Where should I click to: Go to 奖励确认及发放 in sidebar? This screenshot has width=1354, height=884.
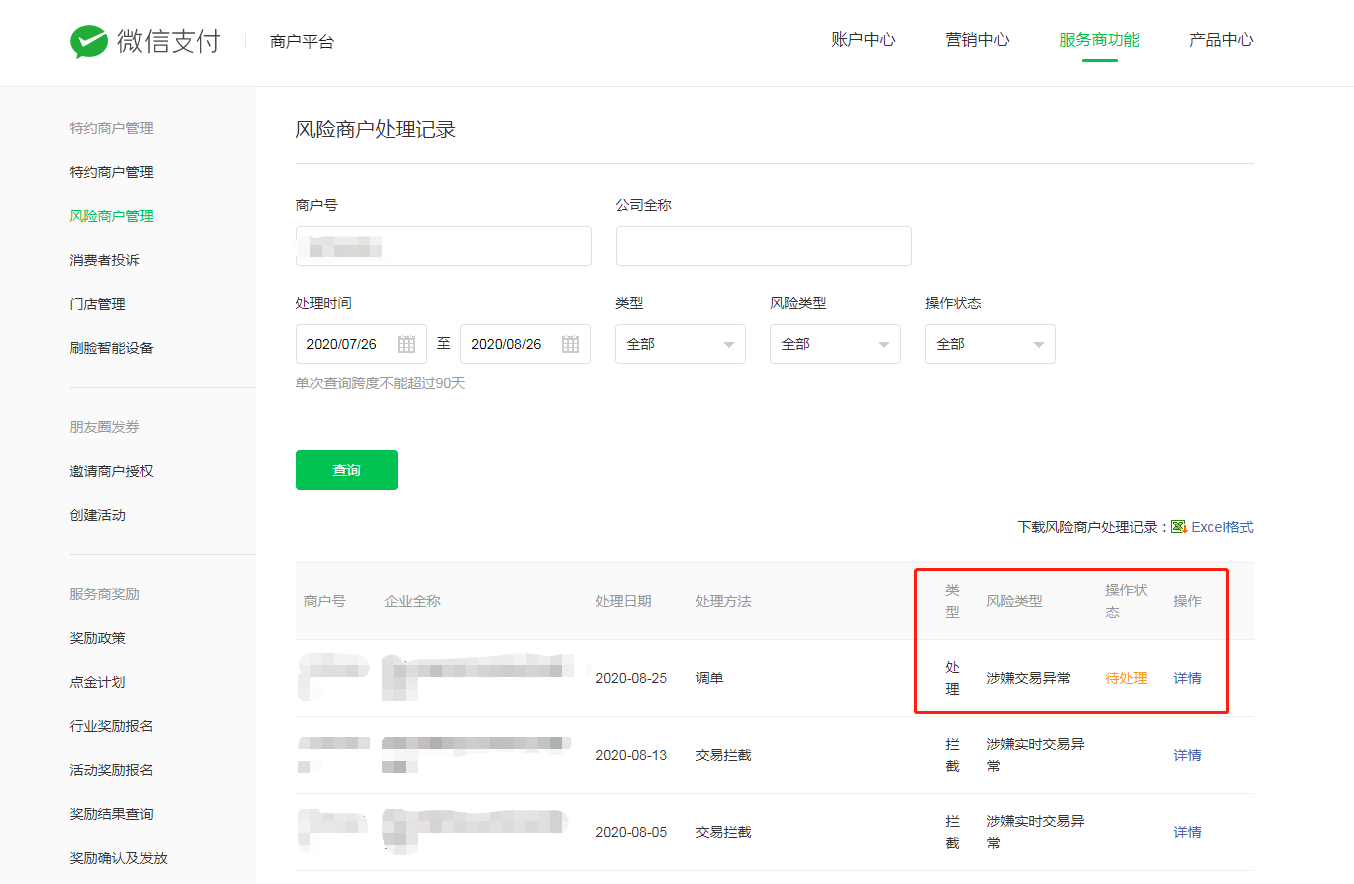click(x=118, y=858)
